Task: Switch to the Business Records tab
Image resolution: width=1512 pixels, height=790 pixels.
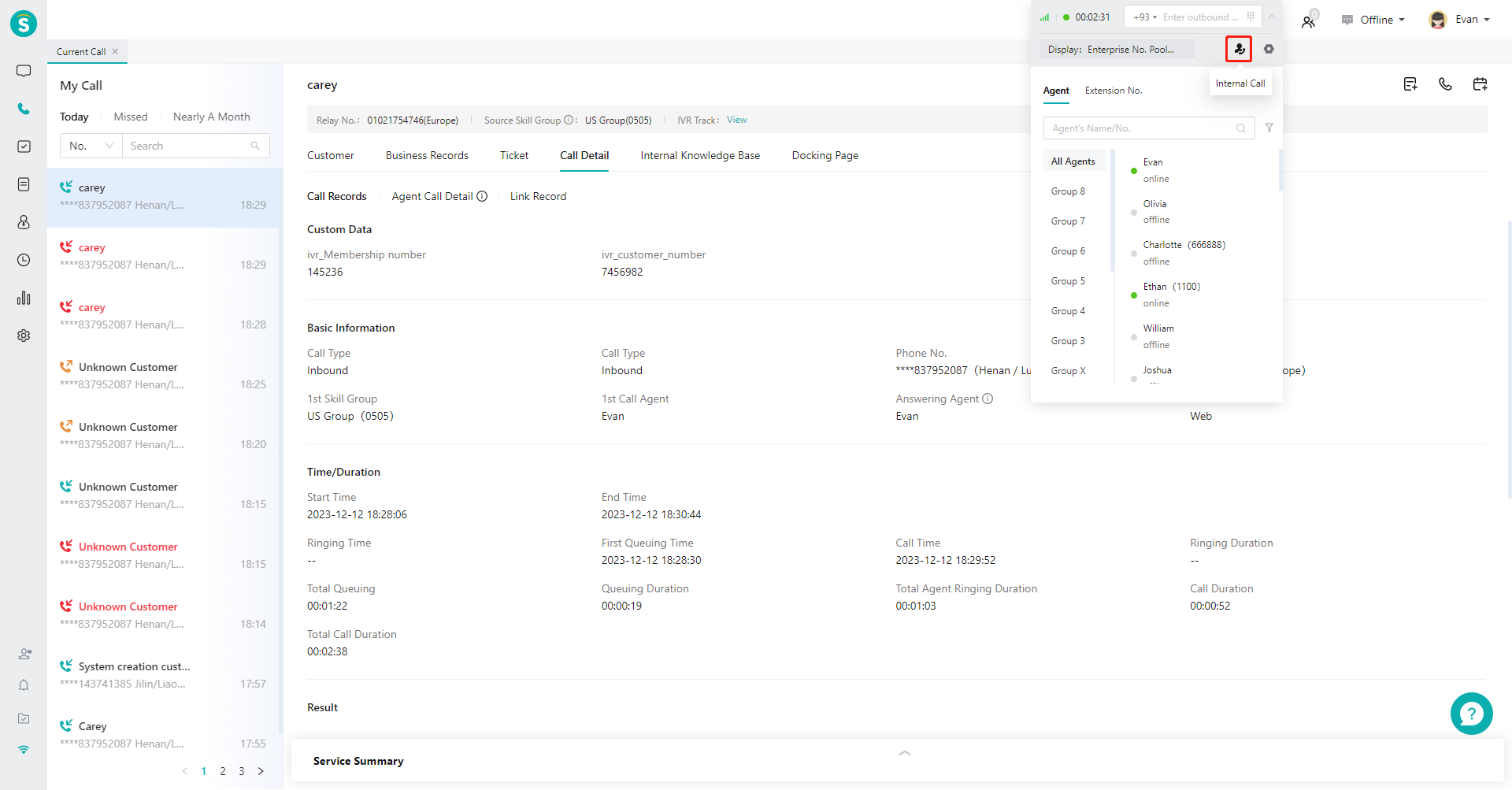Action: (x=427, y=155)
